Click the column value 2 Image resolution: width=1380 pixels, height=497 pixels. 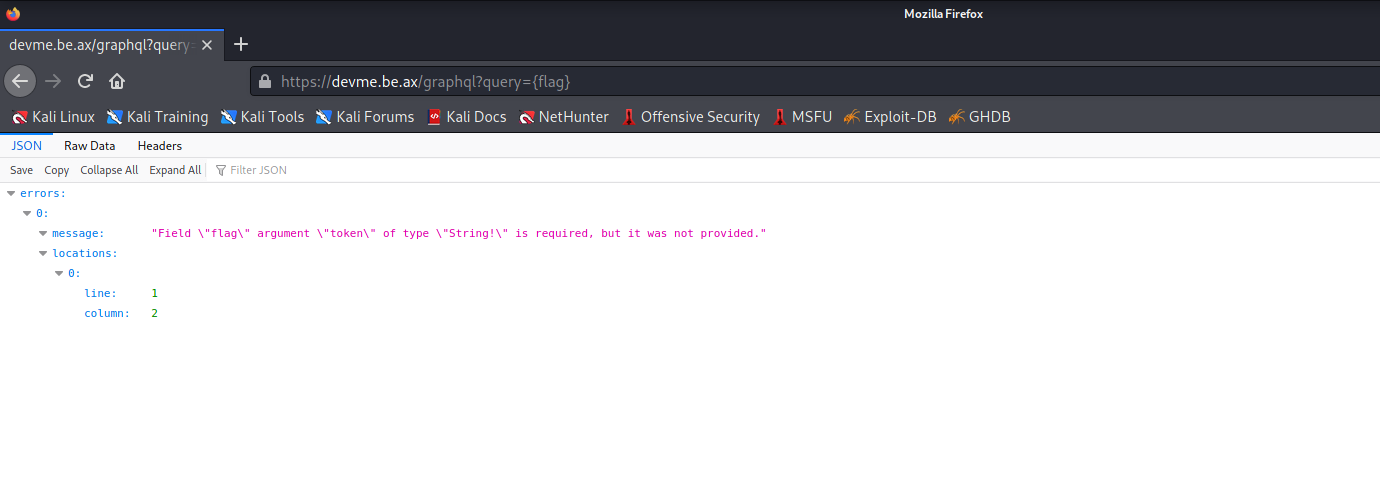point(155,313)
